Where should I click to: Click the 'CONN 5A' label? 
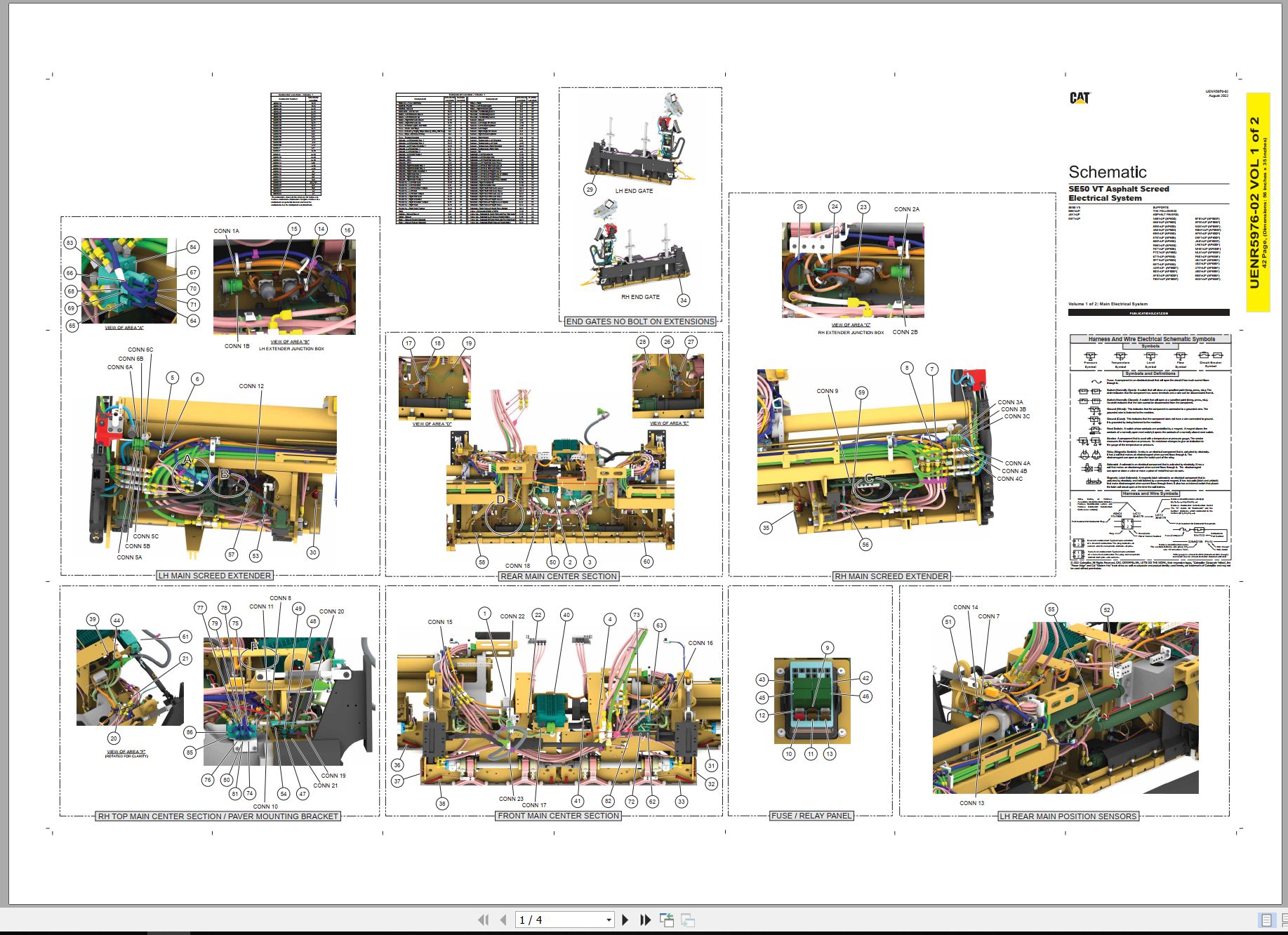(129, 557)
